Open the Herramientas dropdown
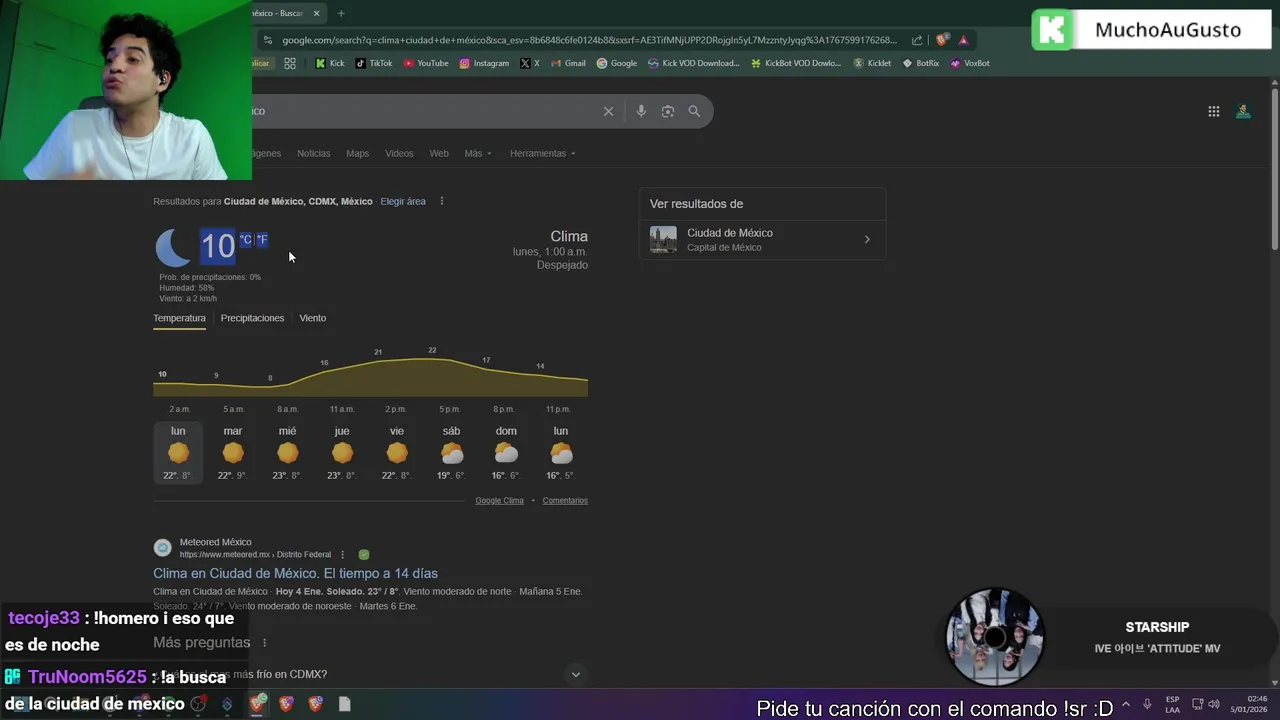The image size is (1280, 720). pos(543,153)
